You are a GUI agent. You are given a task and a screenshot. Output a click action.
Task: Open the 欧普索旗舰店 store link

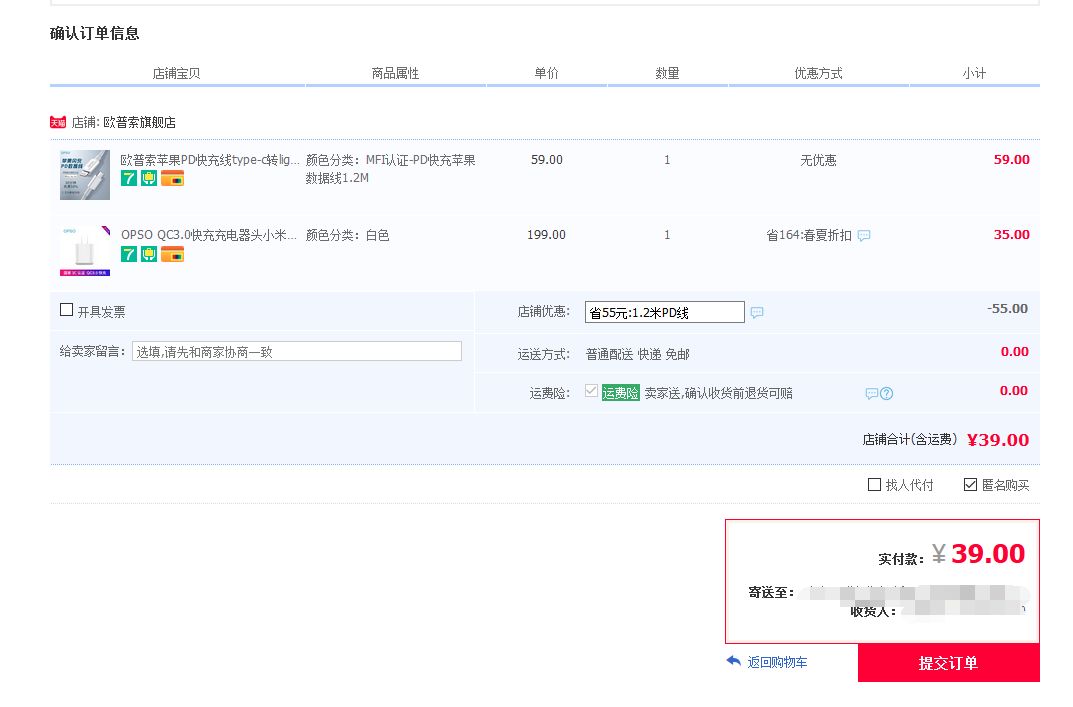pyautogui.click(x=140, y=123)
